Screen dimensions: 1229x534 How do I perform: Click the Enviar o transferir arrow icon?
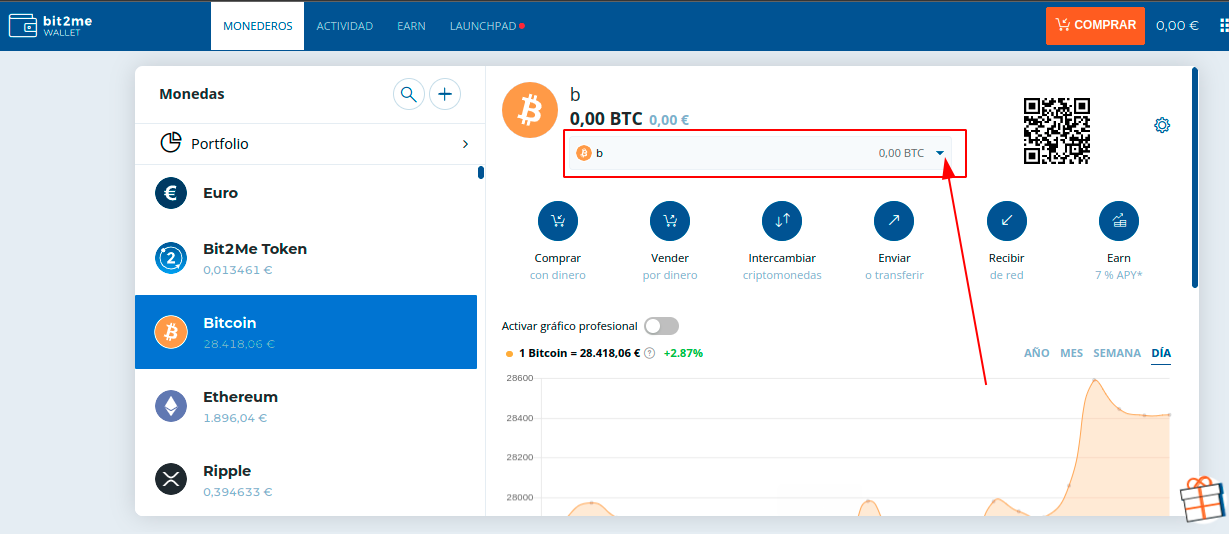[x=894, y=221]
